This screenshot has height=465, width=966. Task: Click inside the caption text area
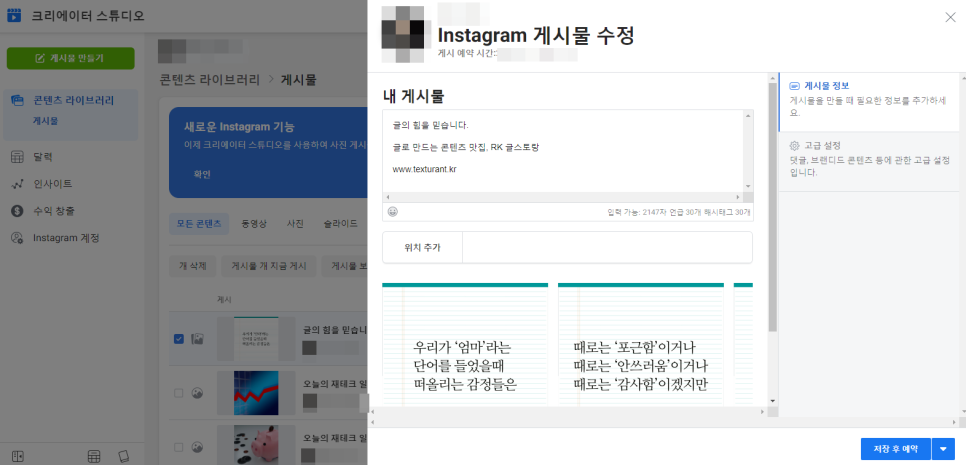[563, 151]
